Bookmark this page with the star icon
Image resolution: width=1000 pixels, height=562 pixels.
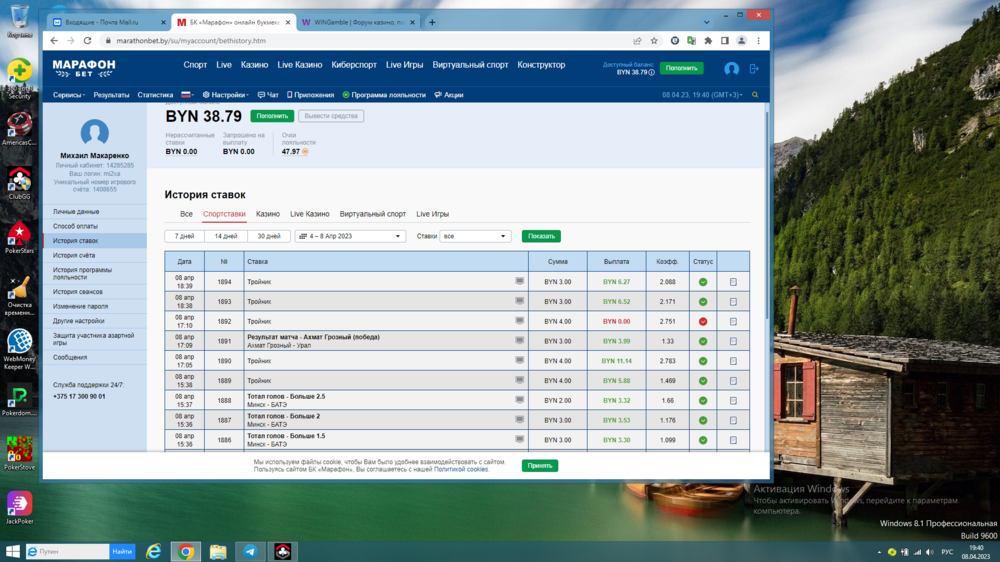[654, 41]
